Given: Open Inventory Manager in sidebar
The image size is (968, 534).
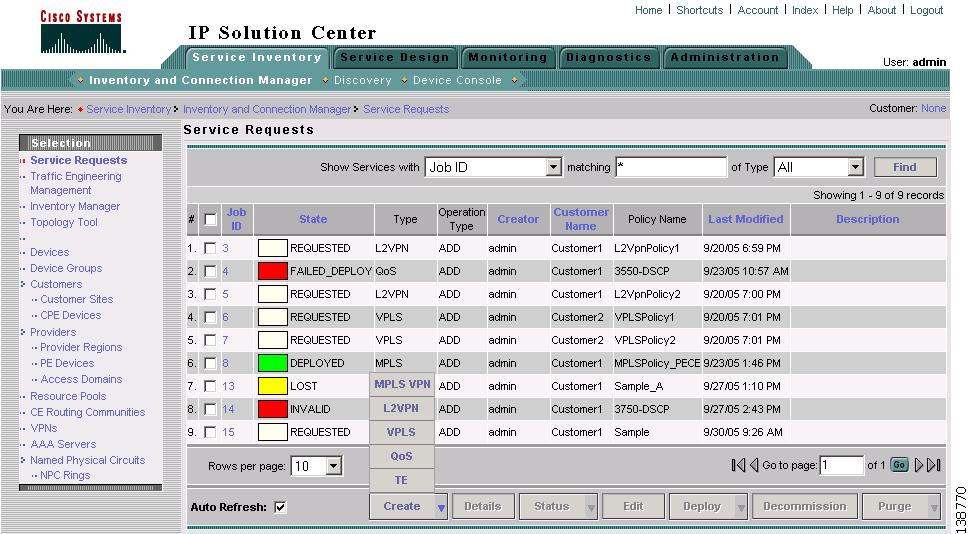Looking at the screenshot, I should click(75, 206).
